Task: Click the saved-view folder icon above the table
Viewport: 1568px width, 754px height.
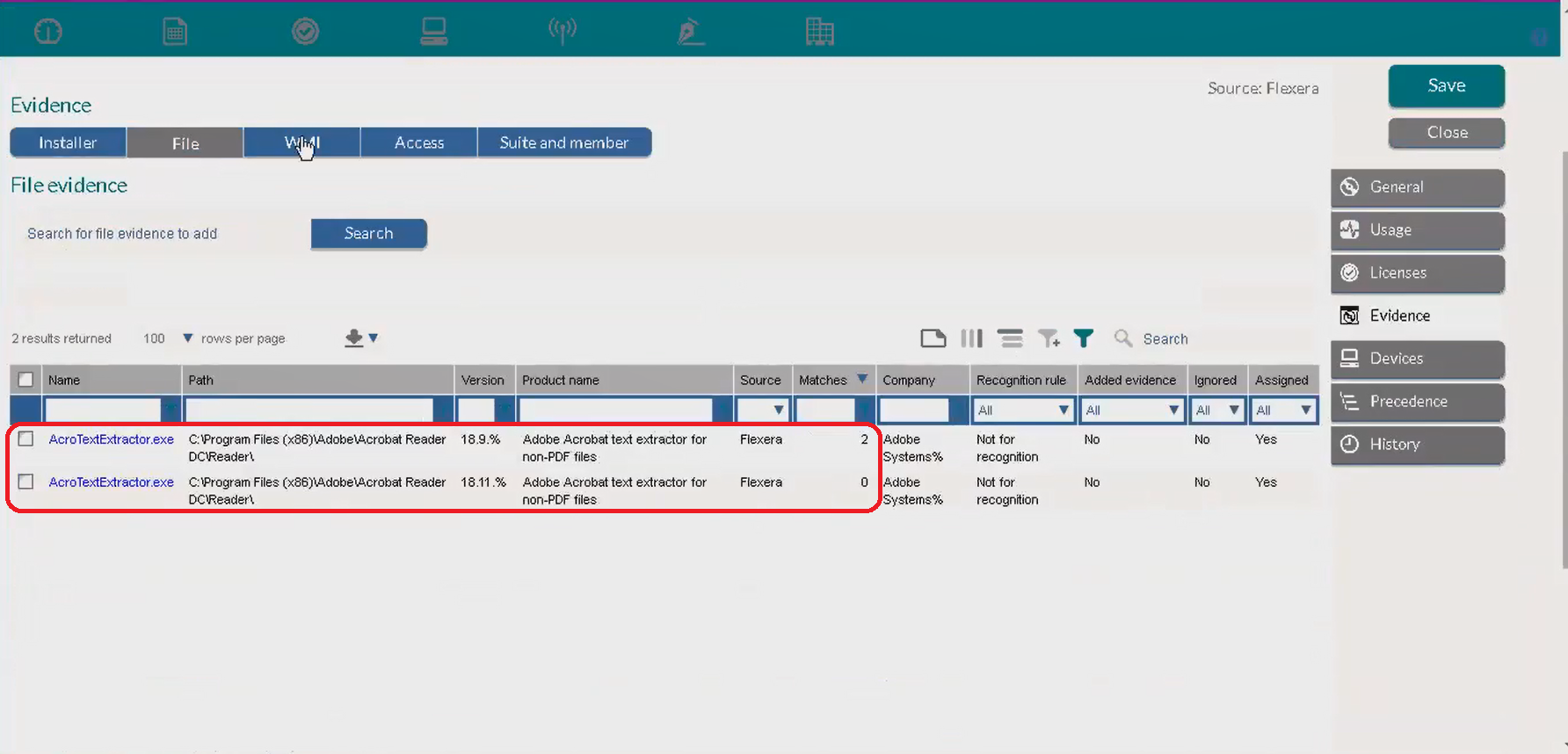Action: pos(933,338)
